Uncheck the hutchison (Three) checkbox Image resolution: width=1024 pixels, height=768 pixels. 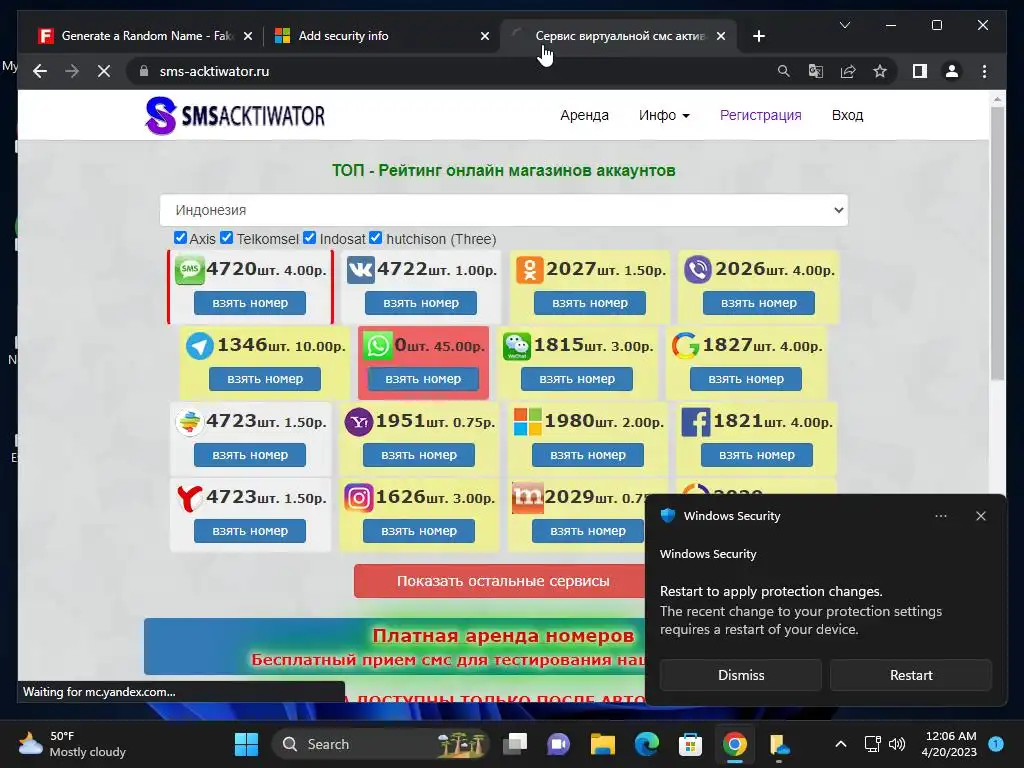376,238
